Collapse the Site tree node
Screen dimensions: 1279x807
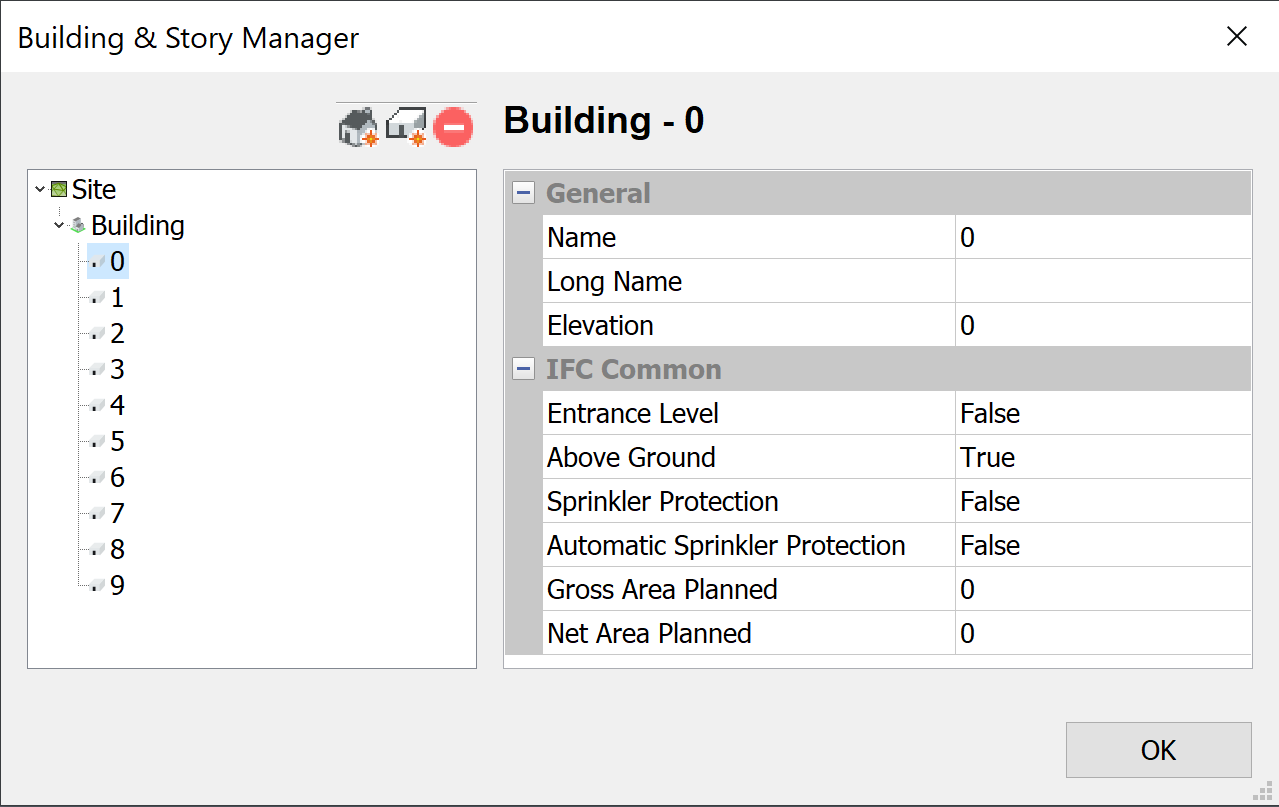pyautogui.click(x=39, y=189)
